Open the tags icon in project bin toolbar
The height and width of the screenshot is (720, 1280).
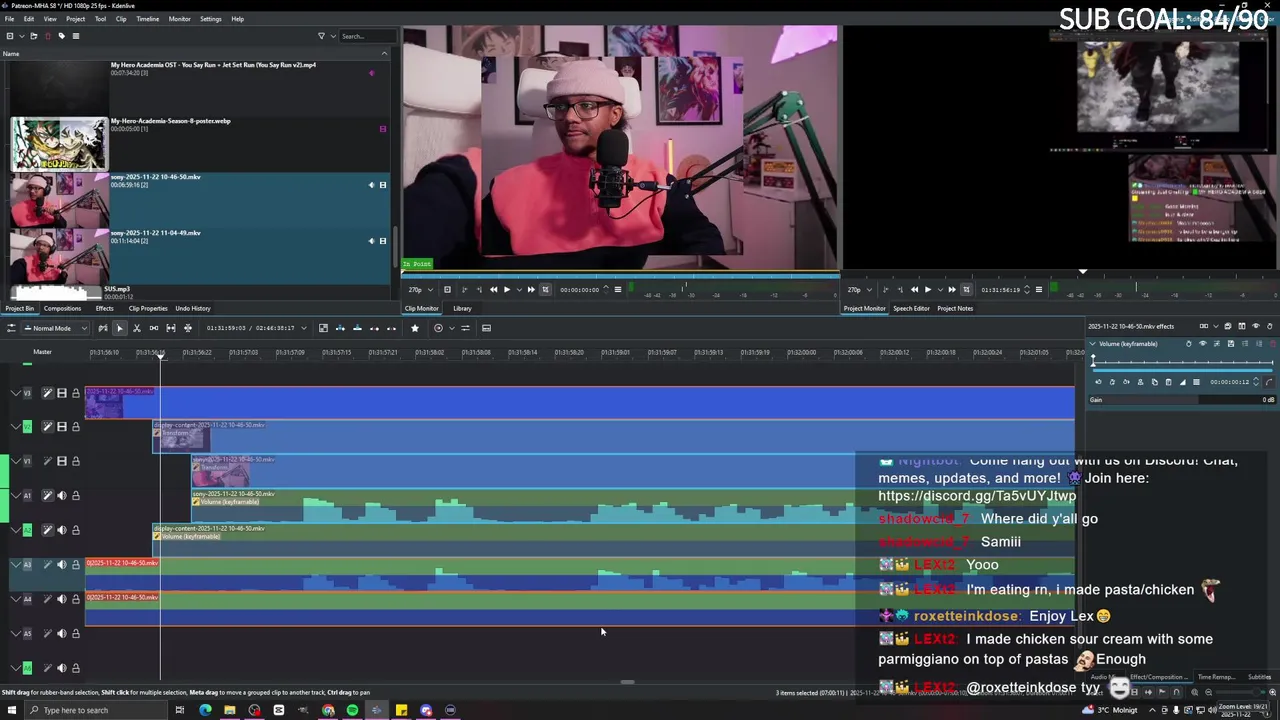(x=61, y=36)
